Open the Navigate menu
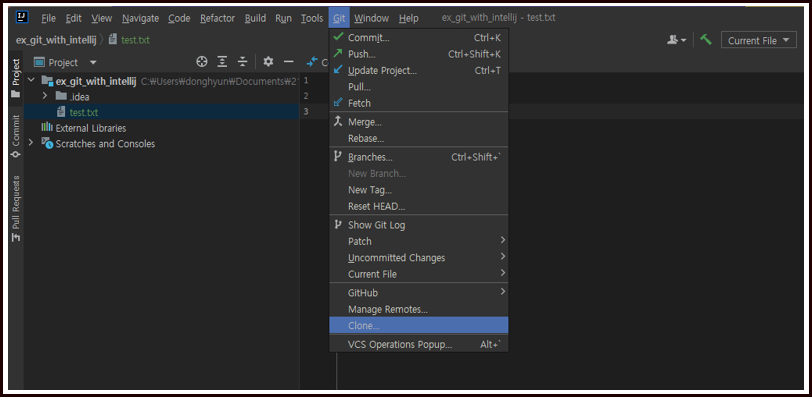Image resolution: width=812 pixels, height=397 pixels. (140, 18)
